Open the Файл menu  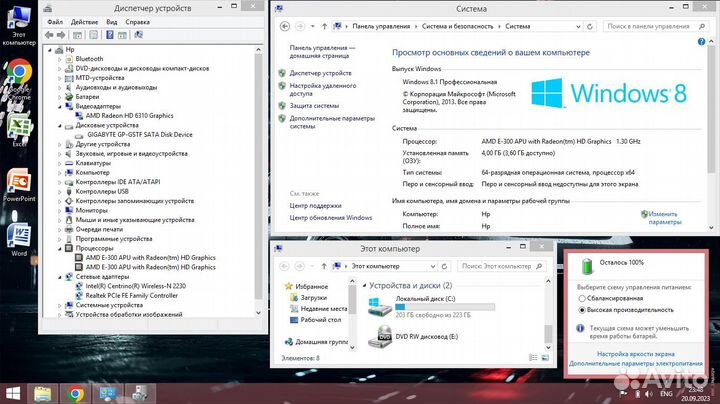pos(55,22)
